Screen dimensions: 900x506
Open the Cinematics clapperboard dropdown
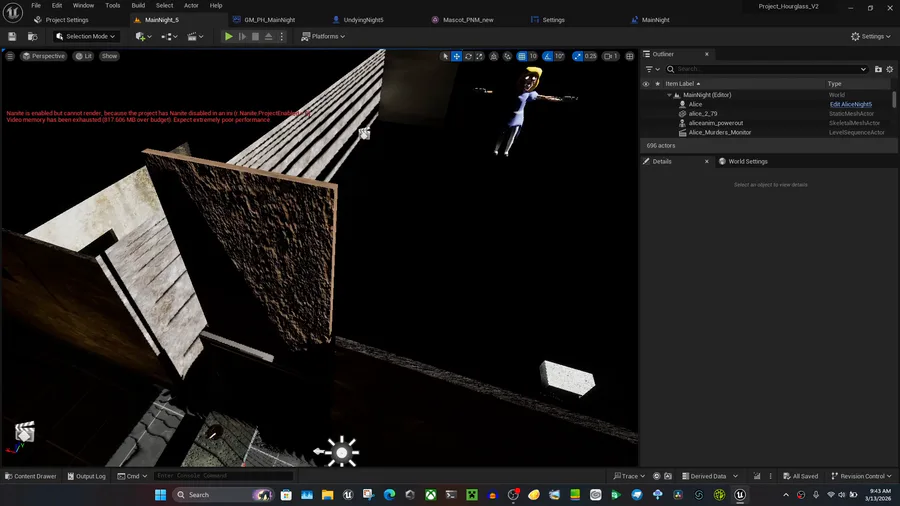195,36
